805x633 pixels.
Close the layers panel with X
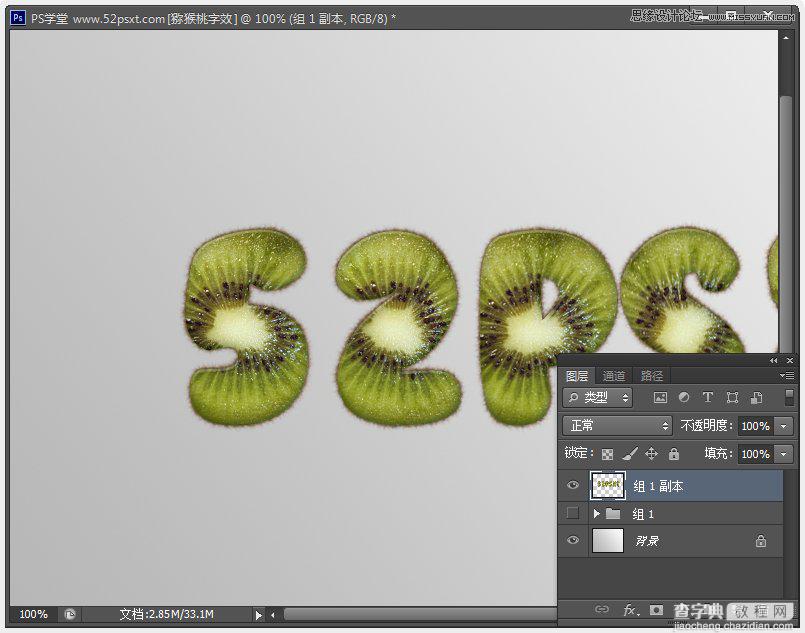coord(790,361)
